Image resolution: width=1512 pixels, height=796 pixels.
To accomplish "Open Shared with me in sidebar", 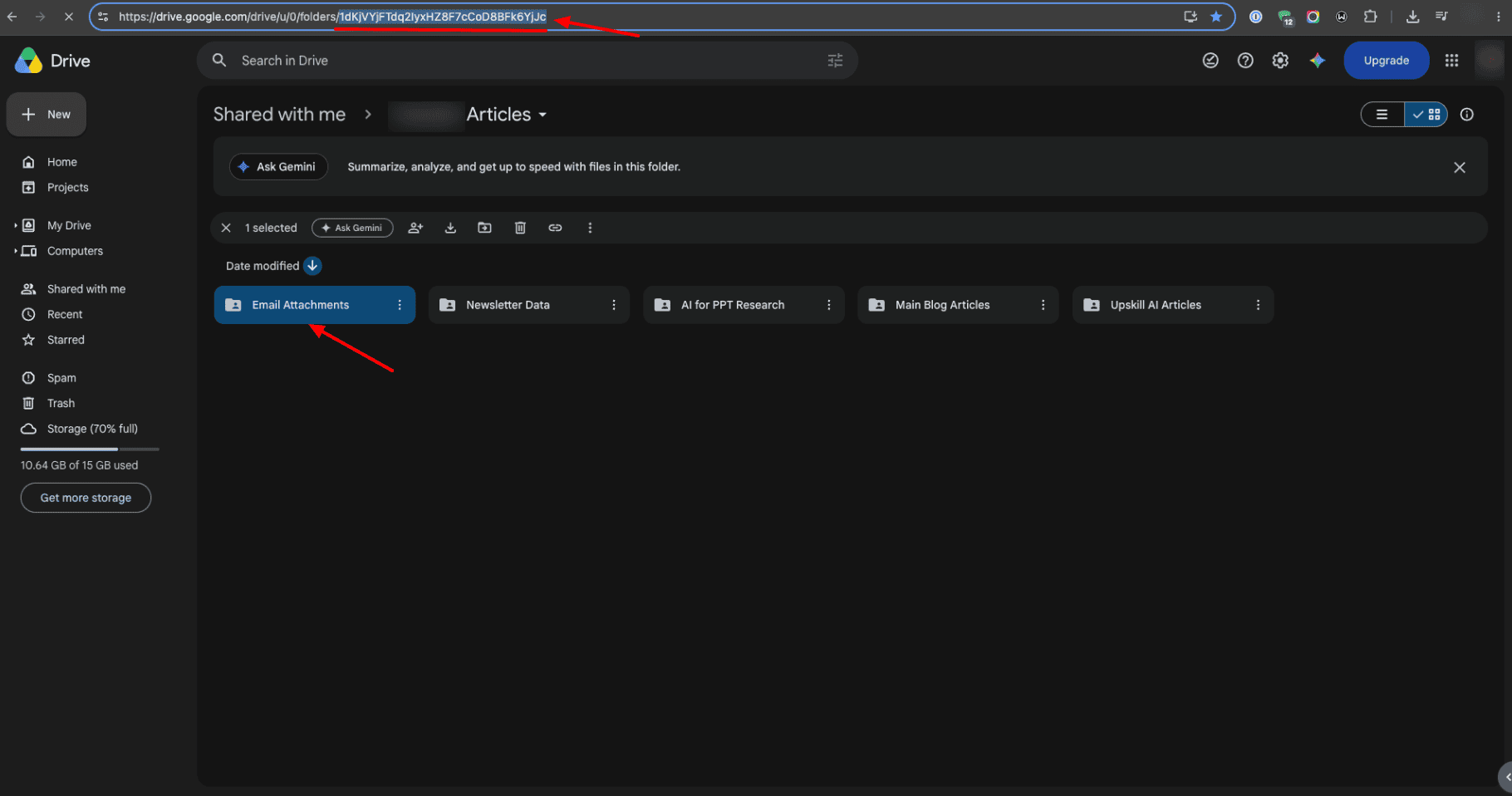I will 86,289.
